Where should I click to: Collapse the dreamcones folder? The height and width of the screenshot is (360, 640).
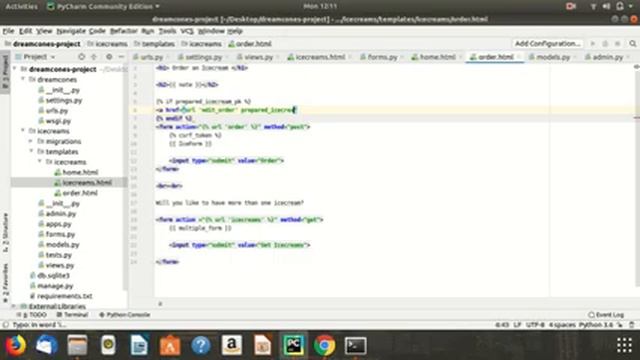pyautogui.click(x=23, y=80)
